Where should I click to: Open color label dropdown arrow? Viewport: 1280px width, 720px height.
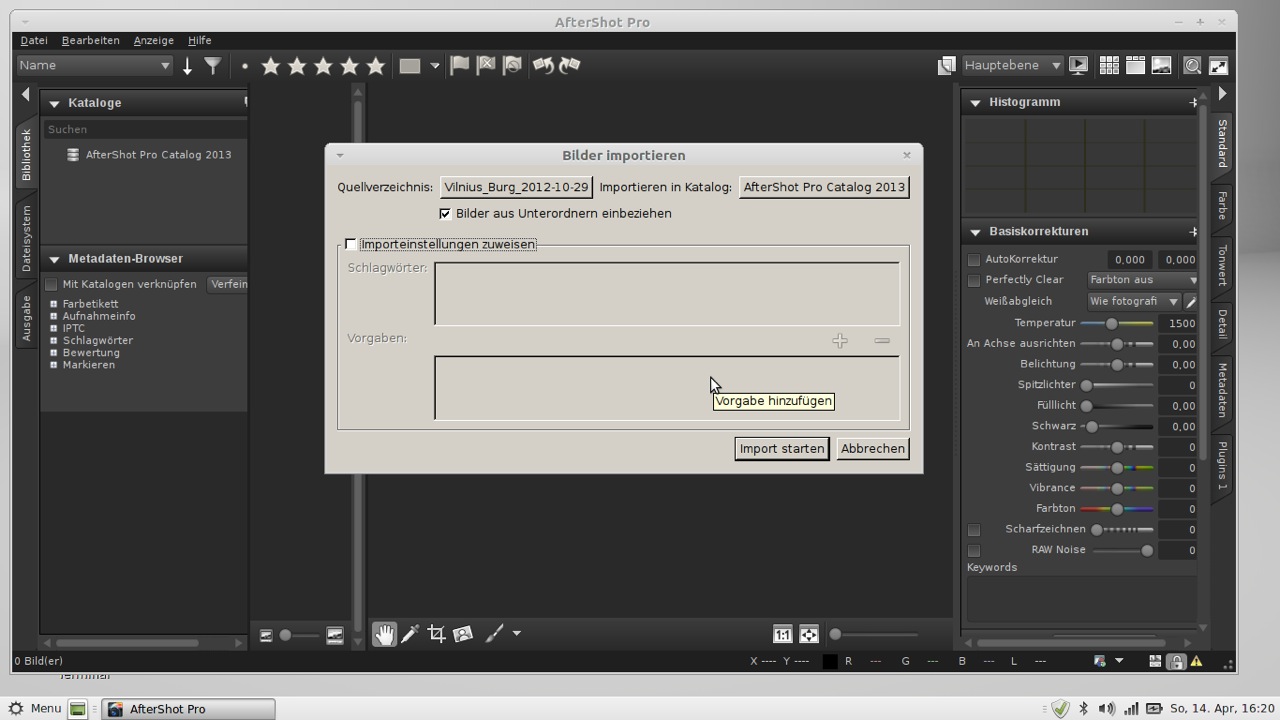coord(434,66)
